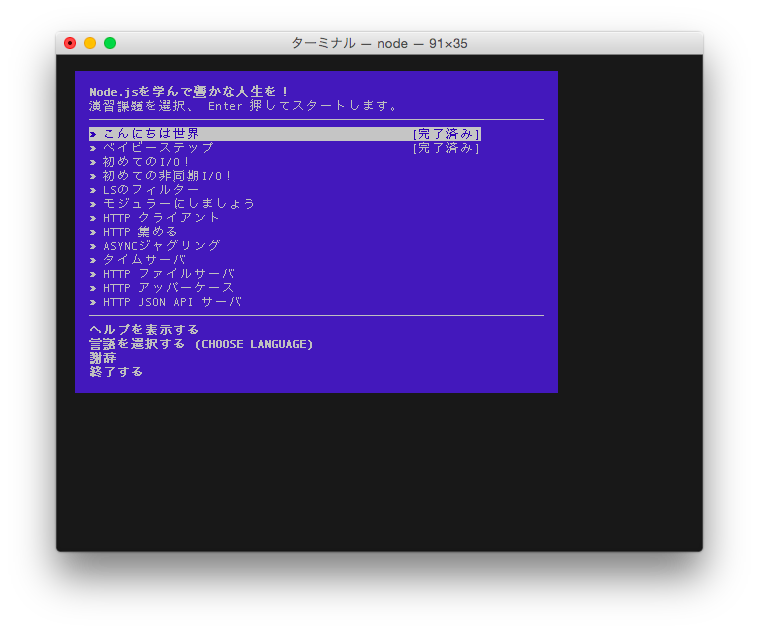Click ヘルプを表示する to show help

[x=144, y=330]
